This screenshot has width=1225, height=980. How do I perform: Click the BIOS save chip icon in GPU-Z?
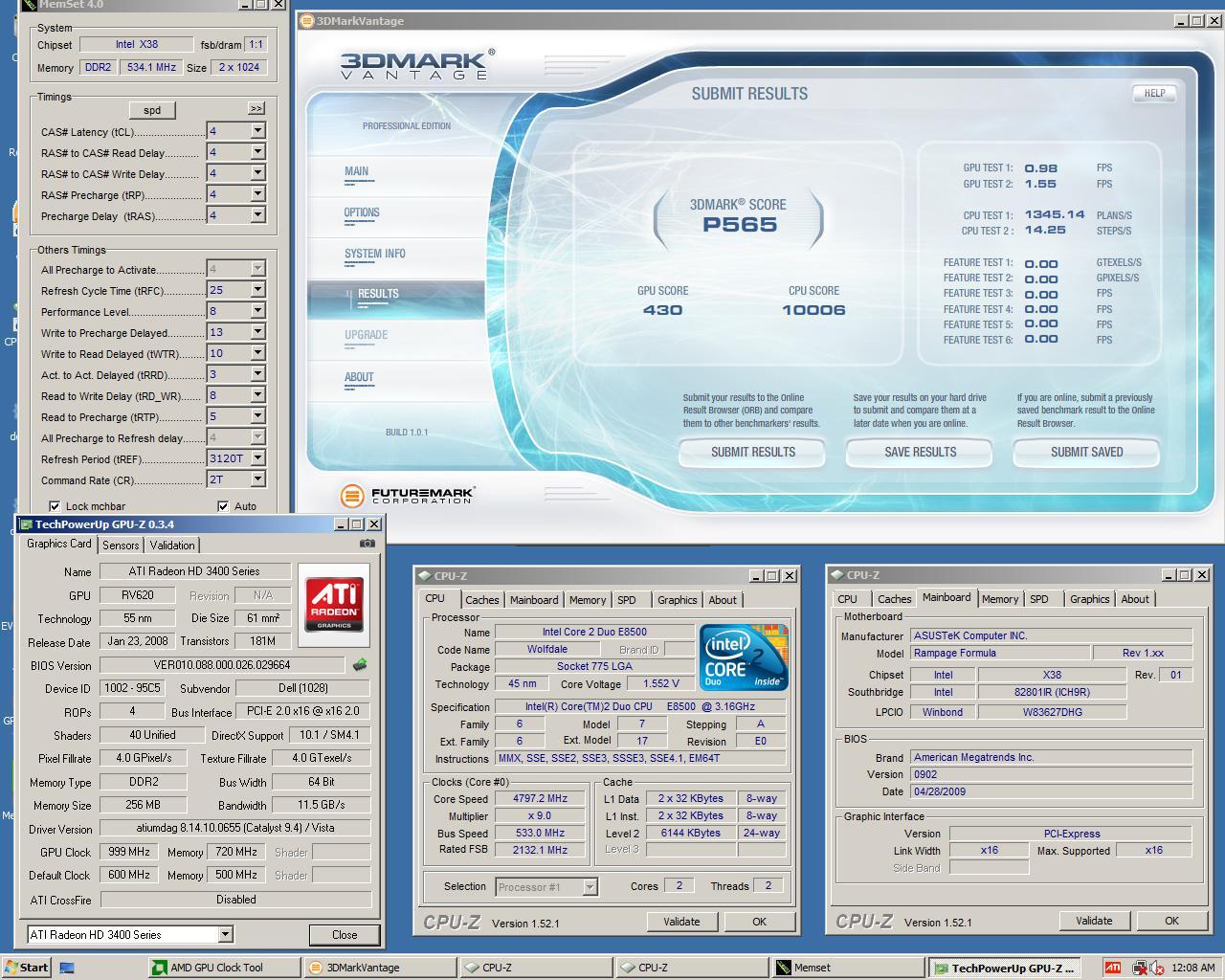pyautogui.click(x=360, y=664)
